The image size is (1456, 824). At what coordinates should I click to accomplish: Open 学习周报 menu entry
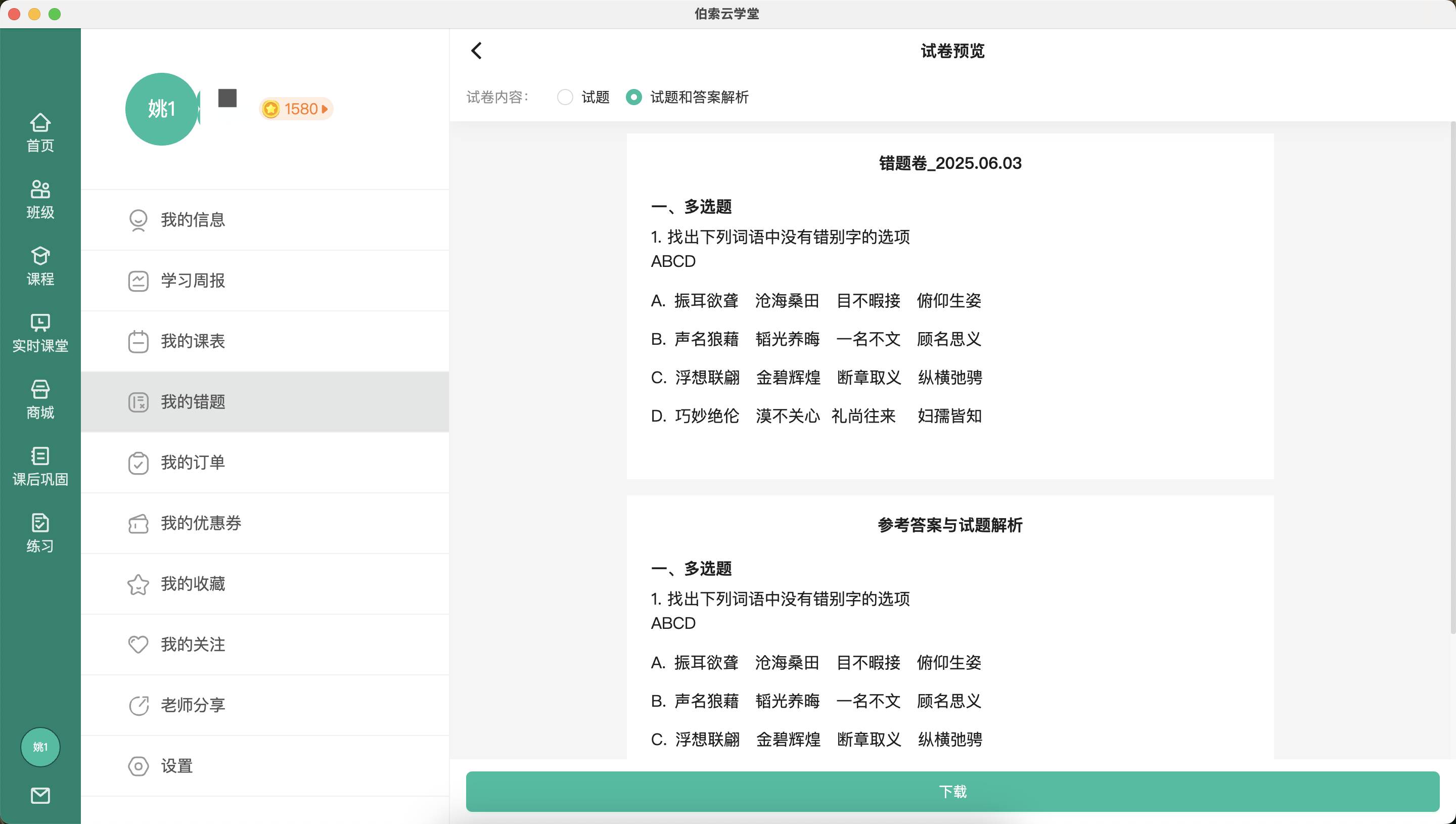(265, 281)
